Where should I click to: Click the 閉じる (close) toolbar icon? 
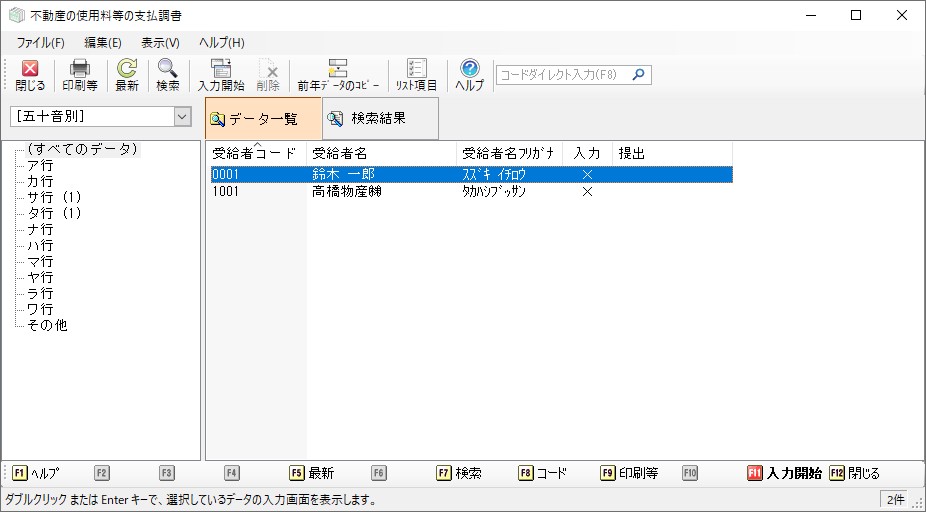point(30,75)
